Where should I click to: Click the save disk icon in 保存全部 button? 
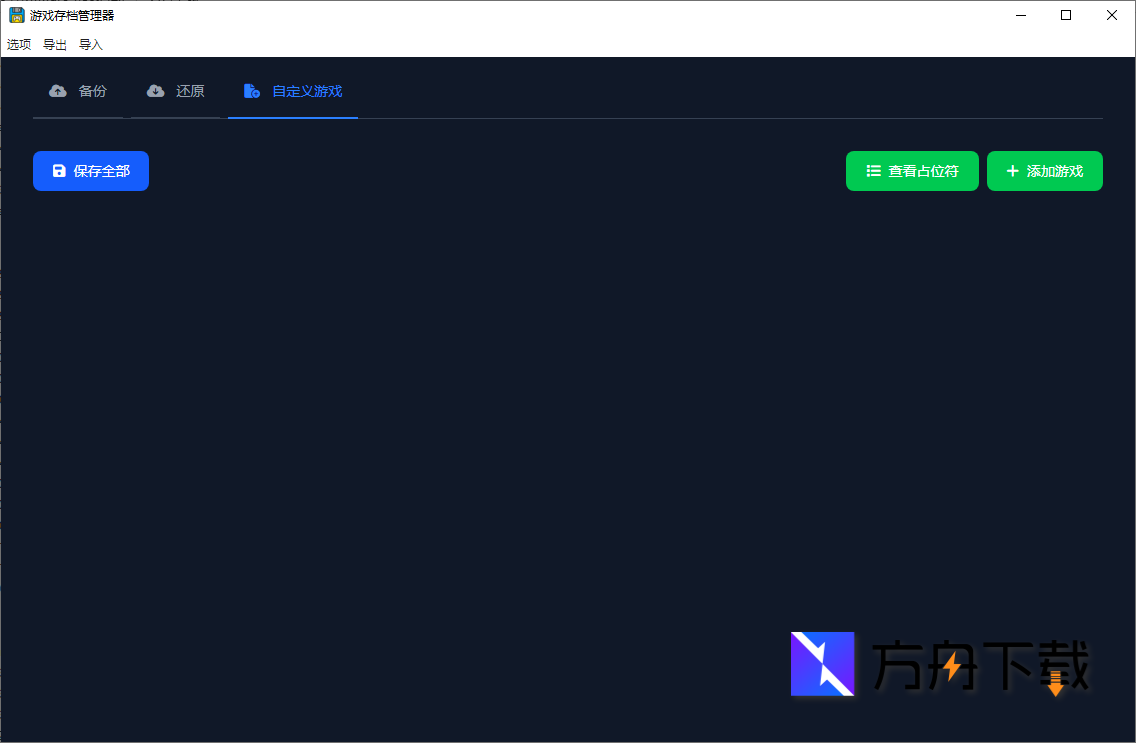(58, 171)
